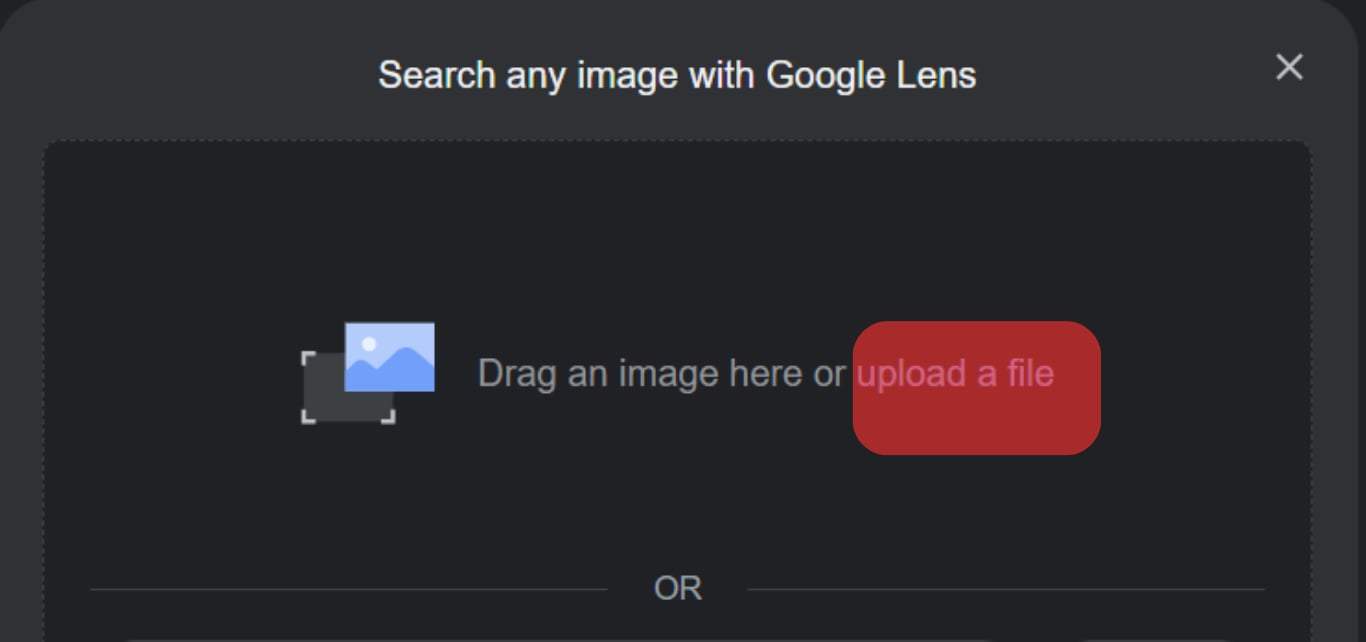Click the blue picture icon
The height and width of the screenshot is (642, 1366).
point(389,356)
